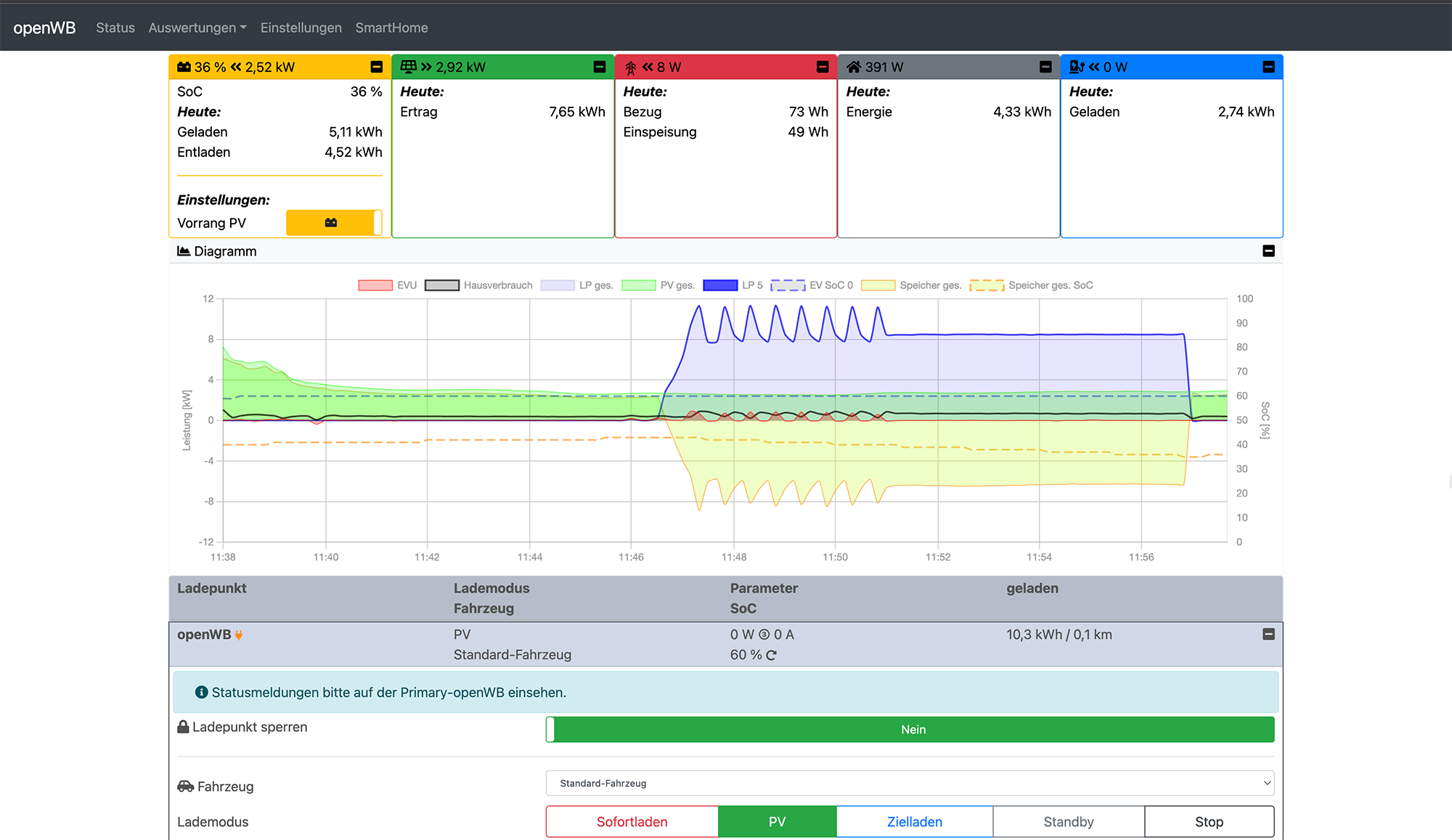Toggle the Vorrang PV battery switch
The image size is (1452, 840).
(334, 223)
